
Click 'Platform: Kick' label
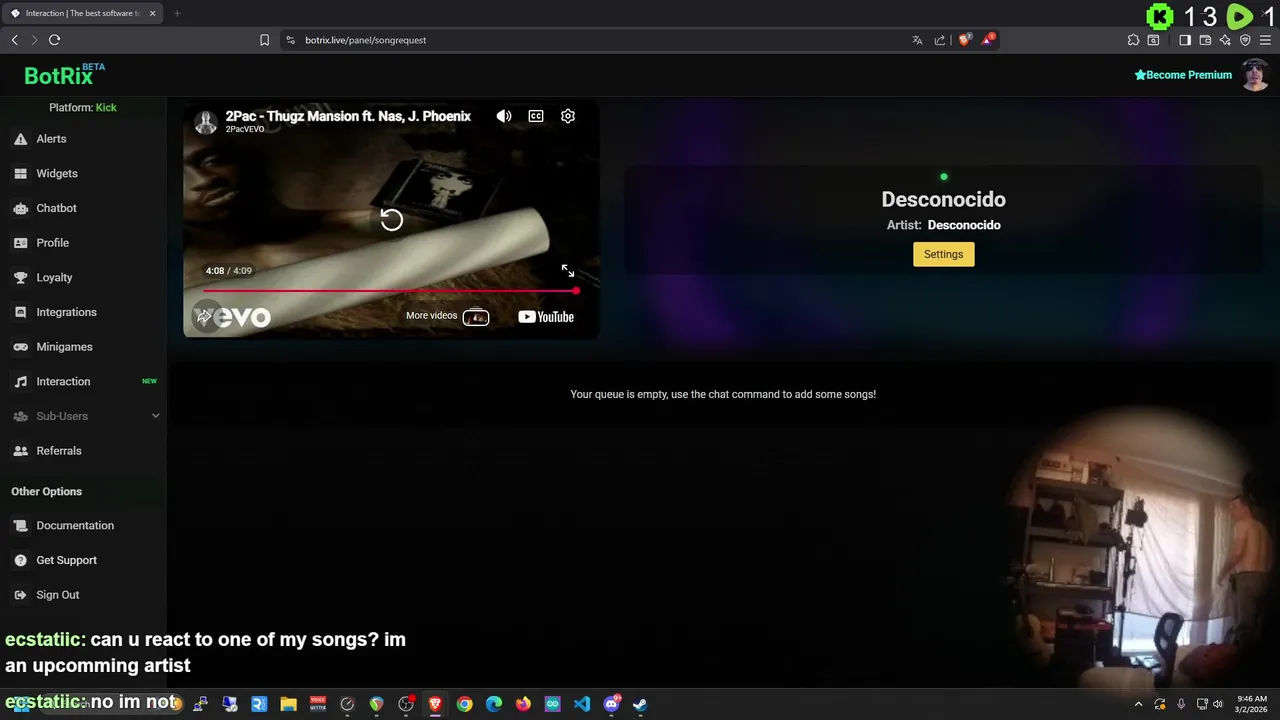83,107
